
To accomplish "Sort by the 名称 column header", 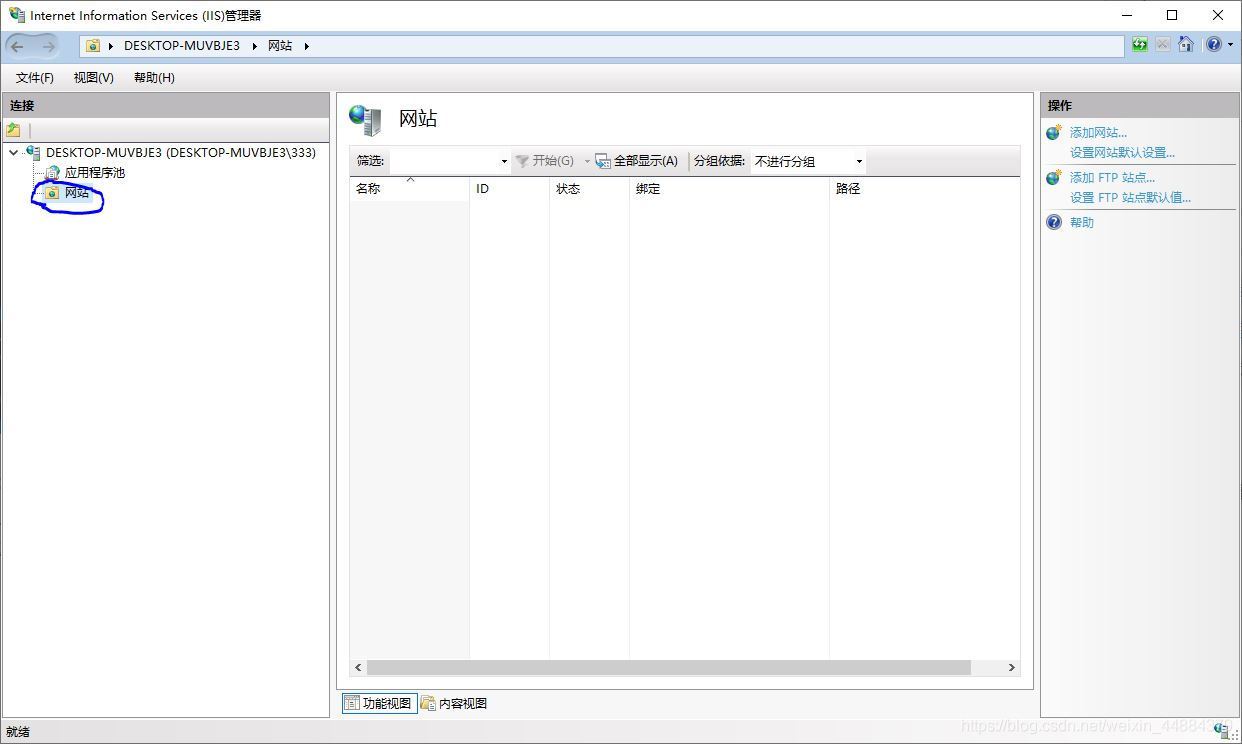I will [x=409, y=189].
